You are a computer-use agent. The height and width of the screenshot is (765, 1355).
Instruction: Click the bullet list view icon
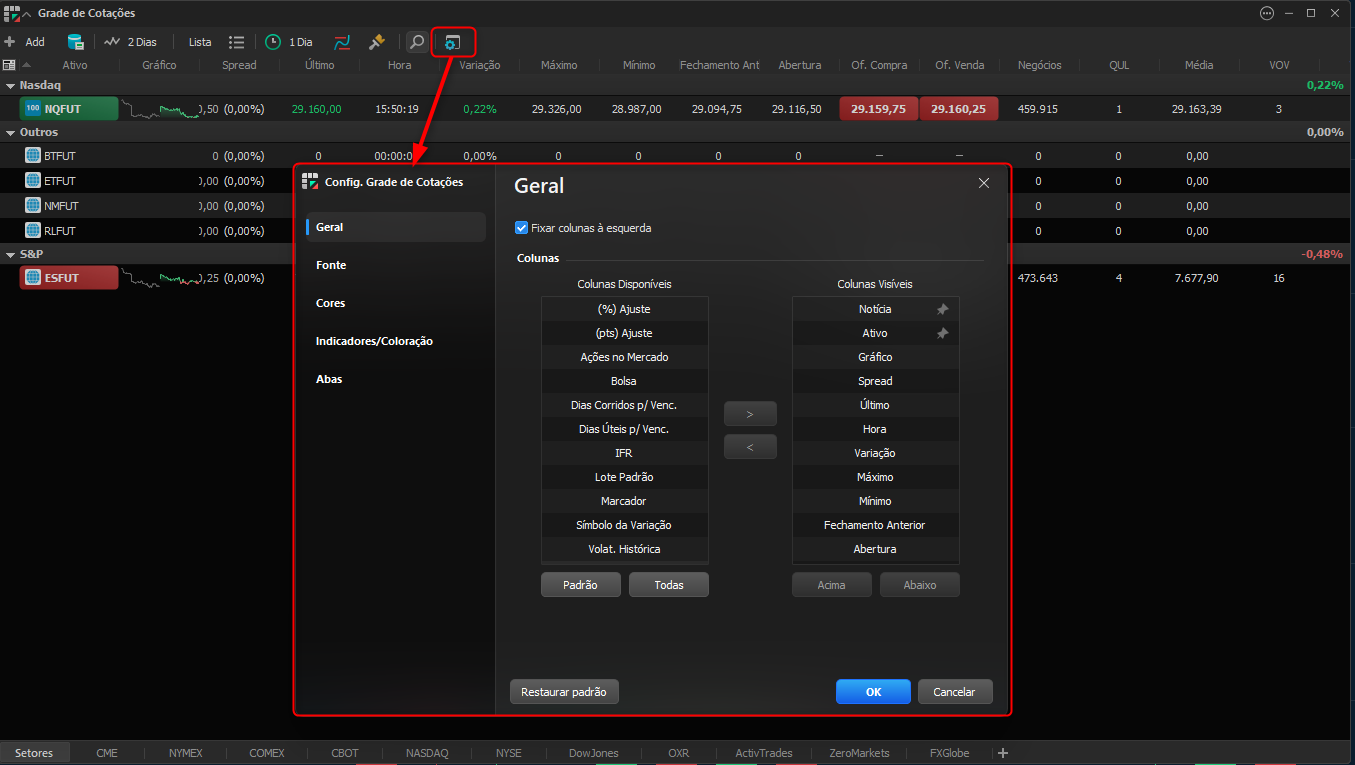click(x=236, y=42)
